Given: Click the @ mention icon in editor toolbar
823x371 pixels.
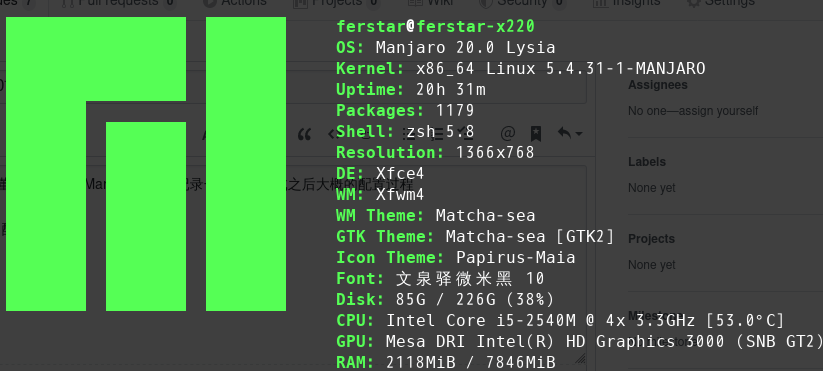Looking at the screenshot, I should point(508,134).
